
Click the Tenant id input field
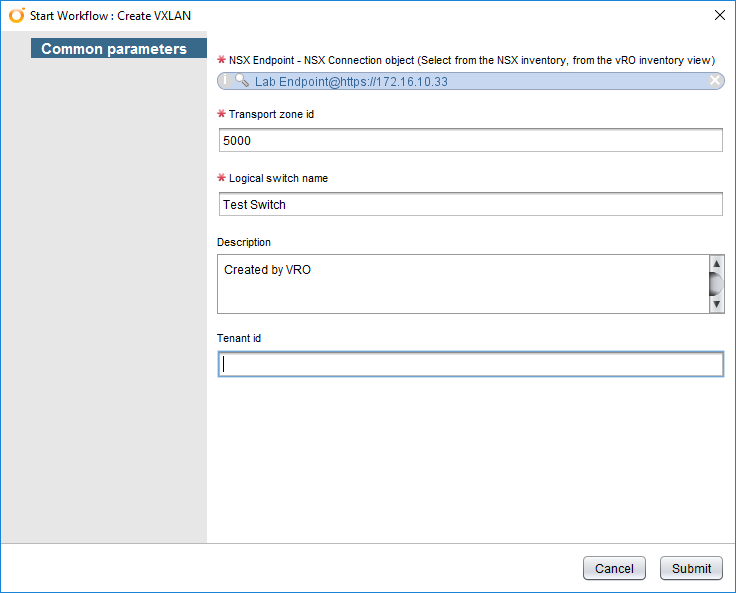470,365
